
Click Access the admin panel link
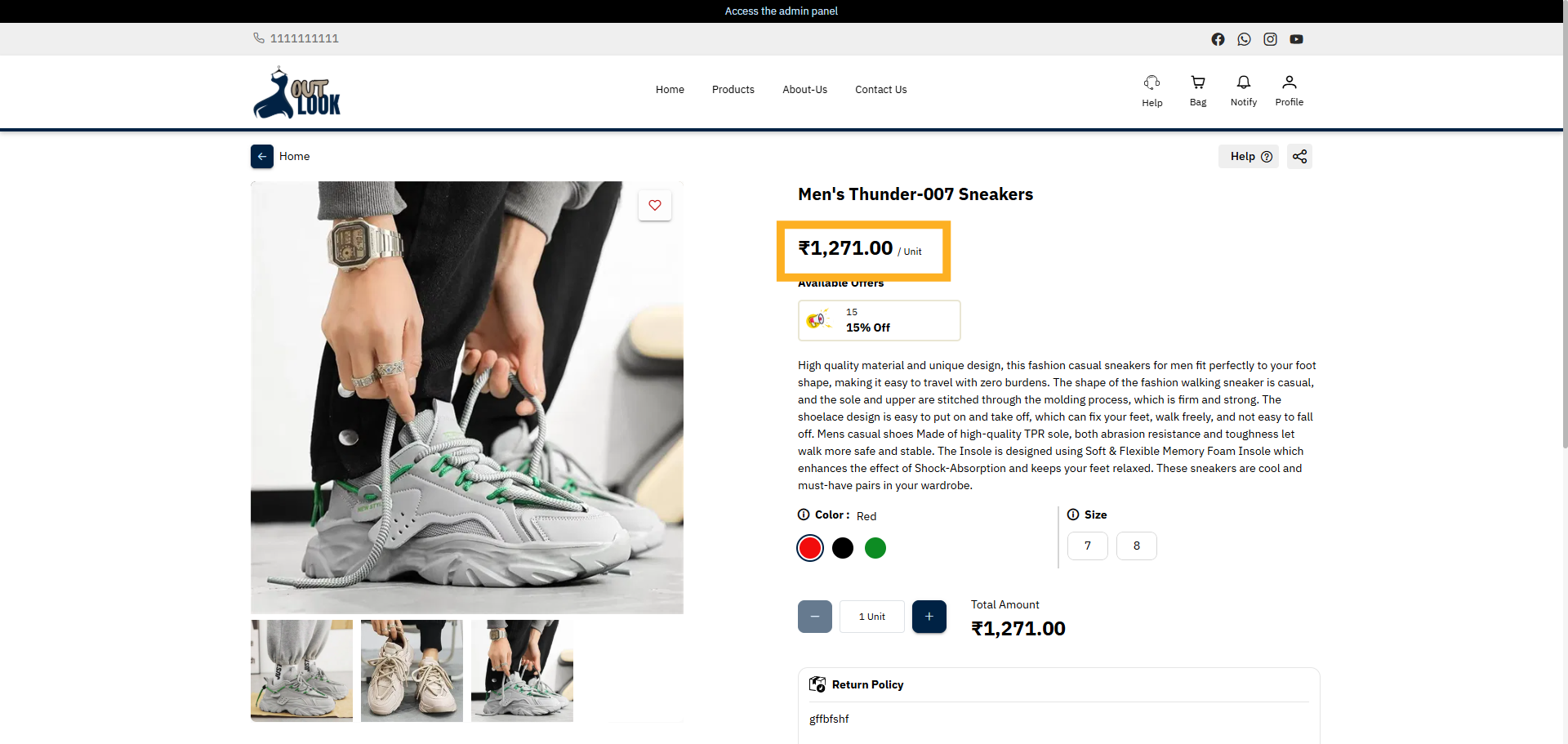(x=781, y=11)
